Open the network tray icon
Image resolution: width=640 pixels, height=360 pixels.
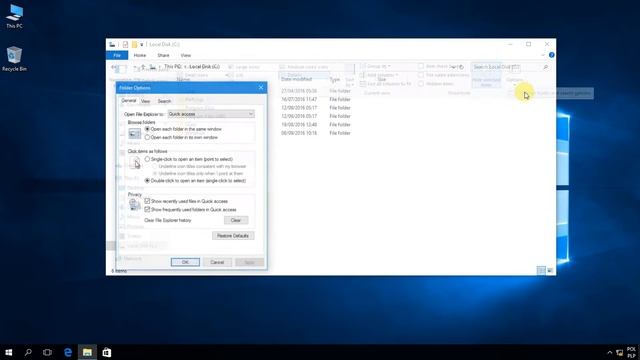pos(620,352)
